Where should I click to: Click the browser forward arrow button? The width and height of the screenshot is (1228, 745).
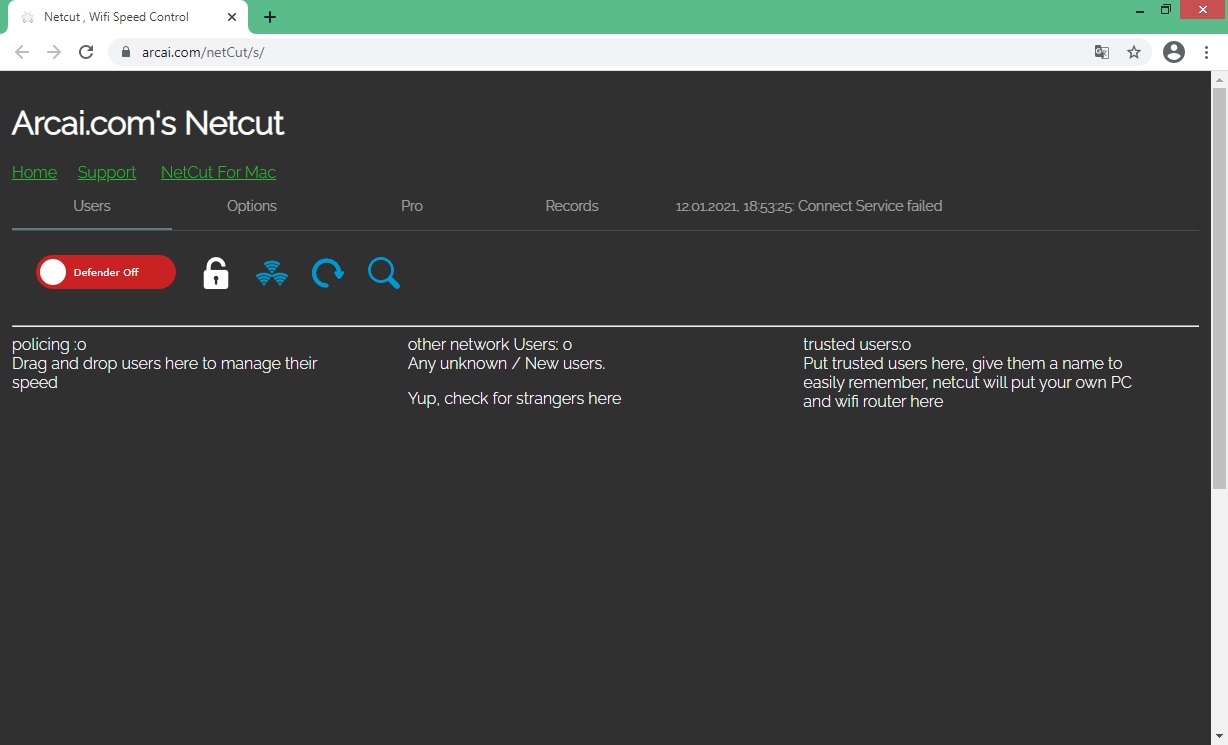click(54, 52)
